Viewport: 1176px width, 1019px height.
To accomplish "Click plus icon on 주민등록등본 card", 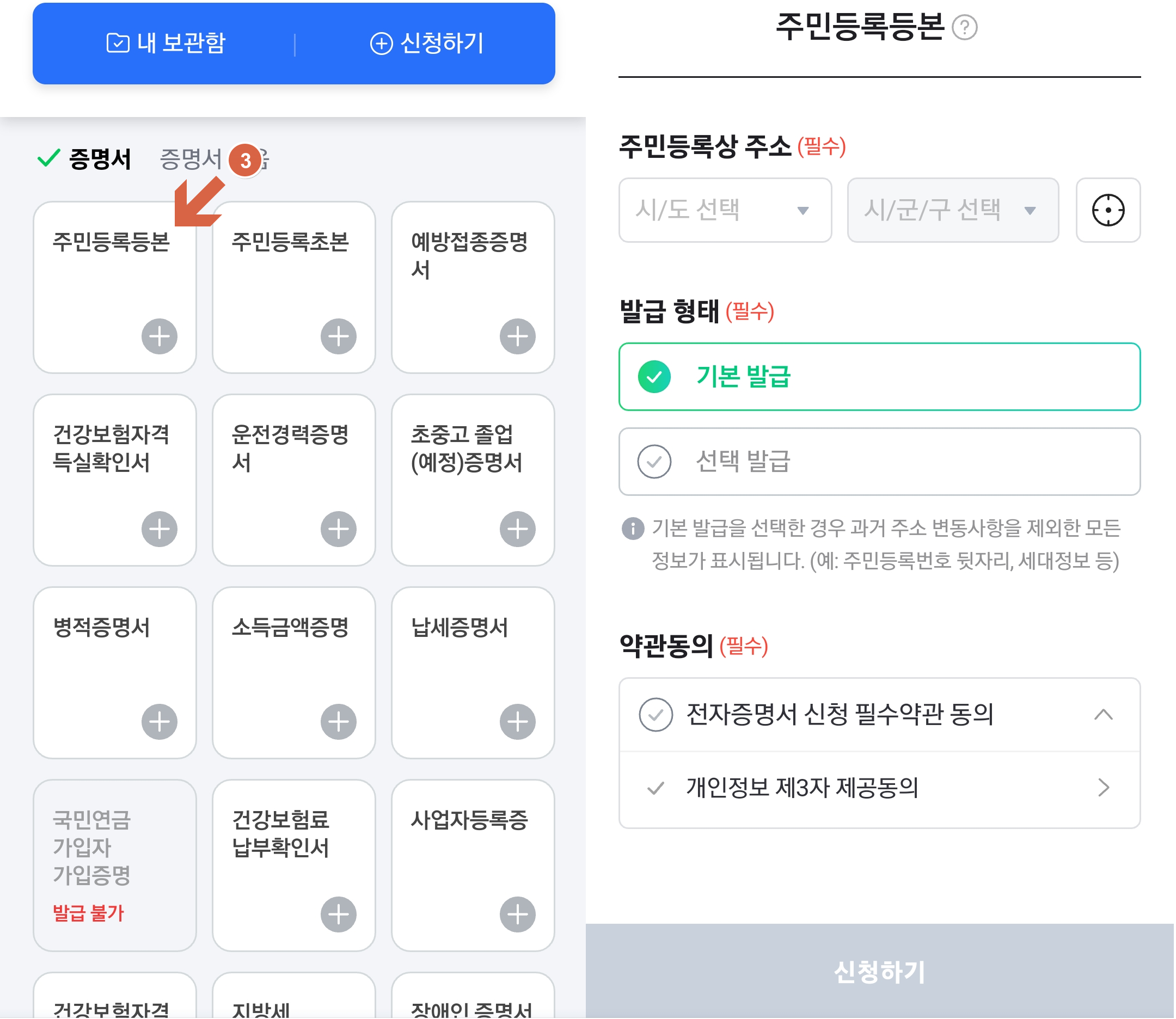I will [160, 336].
